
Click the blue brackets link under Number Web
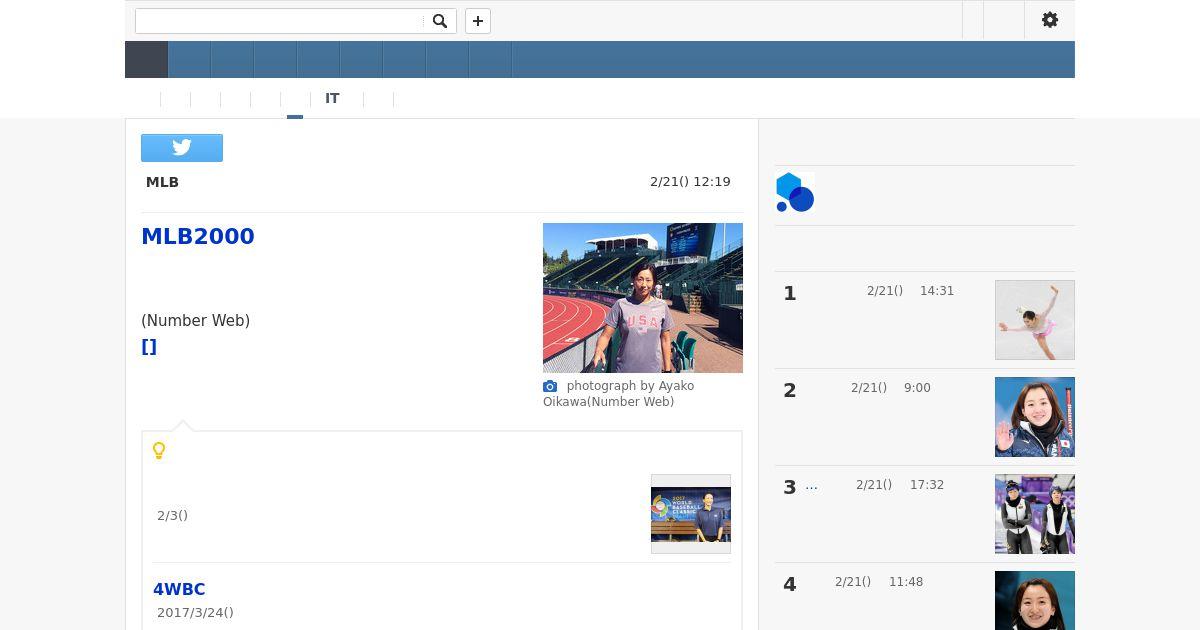149,347
